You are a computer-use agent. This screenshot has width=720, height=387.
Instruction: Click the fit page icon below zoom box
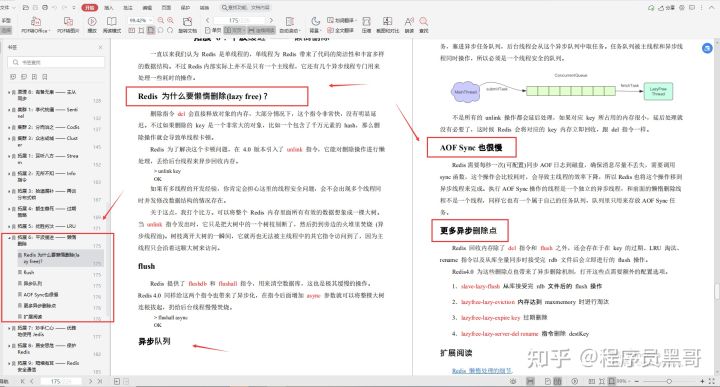[x=141, y=30]
